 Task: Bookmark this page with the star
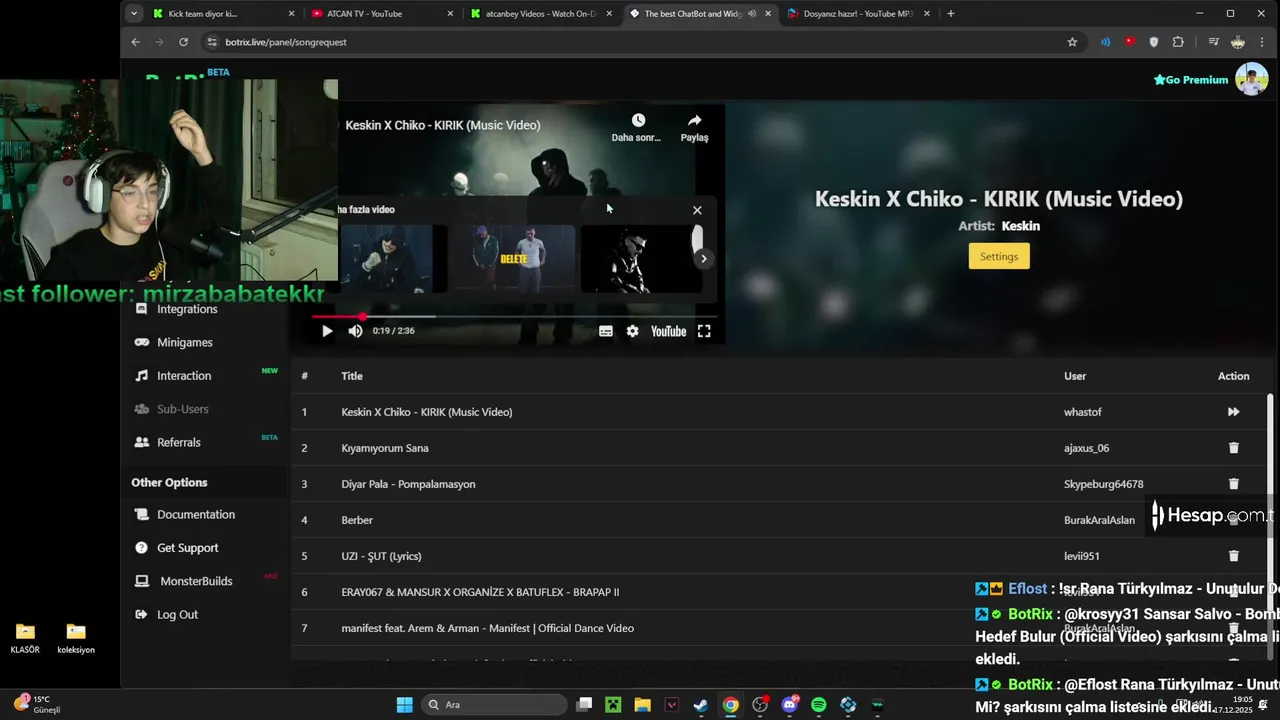click(x=1072, y=42)
